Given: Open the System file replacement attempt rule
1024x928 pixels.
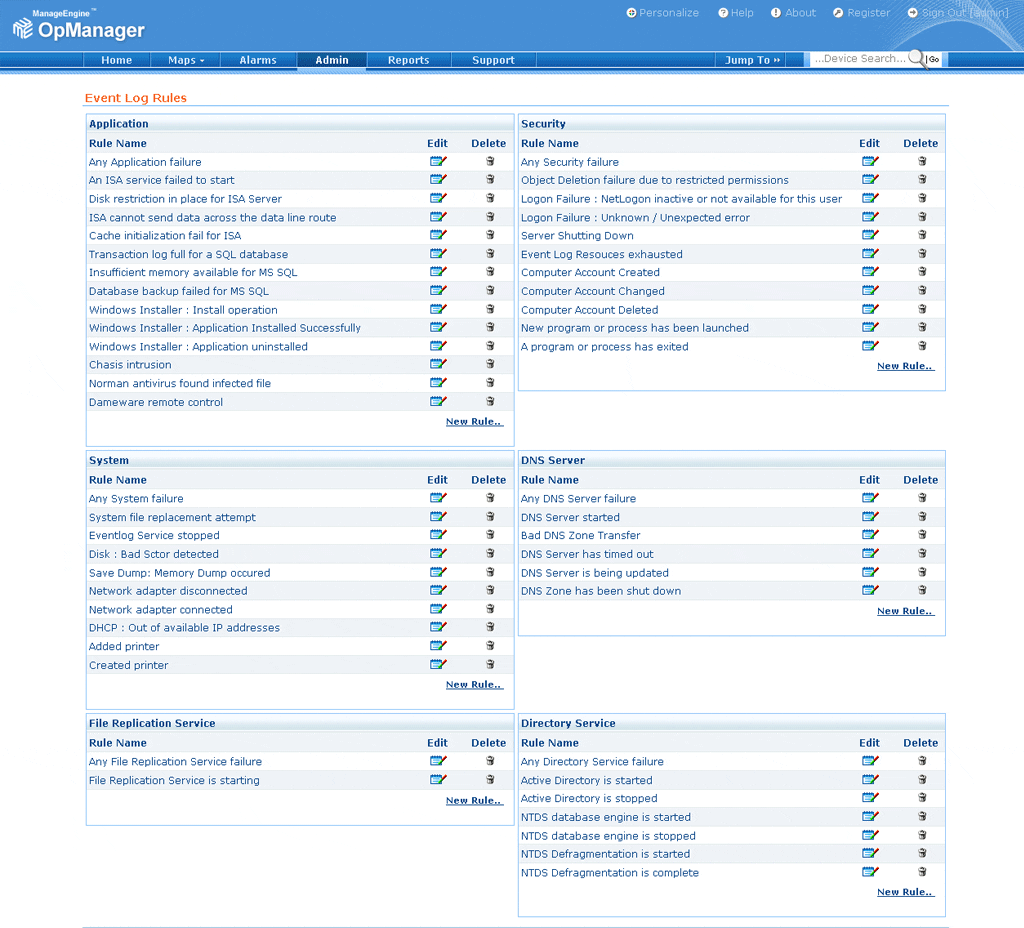Looking at the screenshot, I should pos(172,517).
